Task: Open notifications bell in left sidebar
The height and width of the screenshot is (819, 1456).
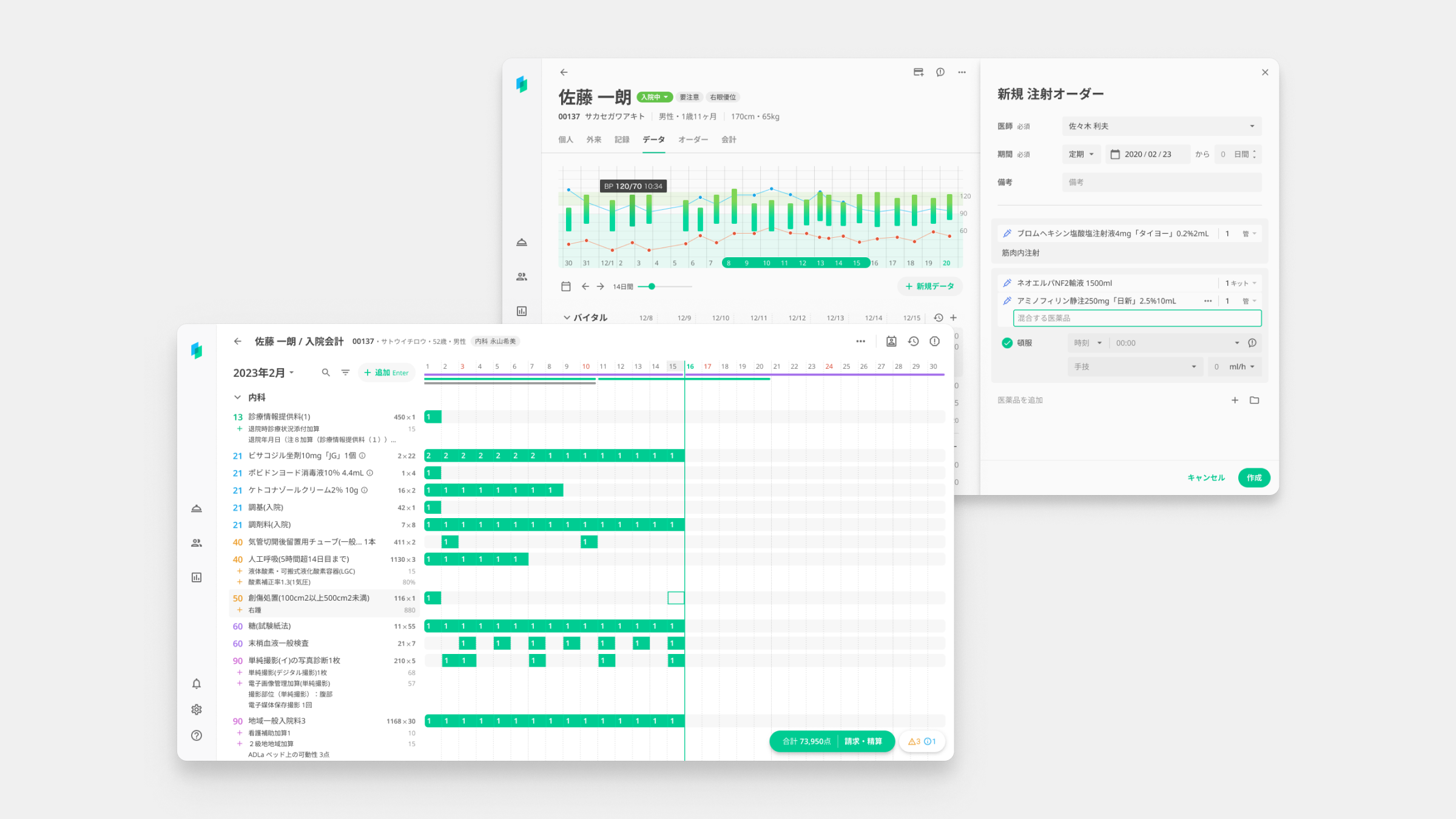Action: coord(197,684)
